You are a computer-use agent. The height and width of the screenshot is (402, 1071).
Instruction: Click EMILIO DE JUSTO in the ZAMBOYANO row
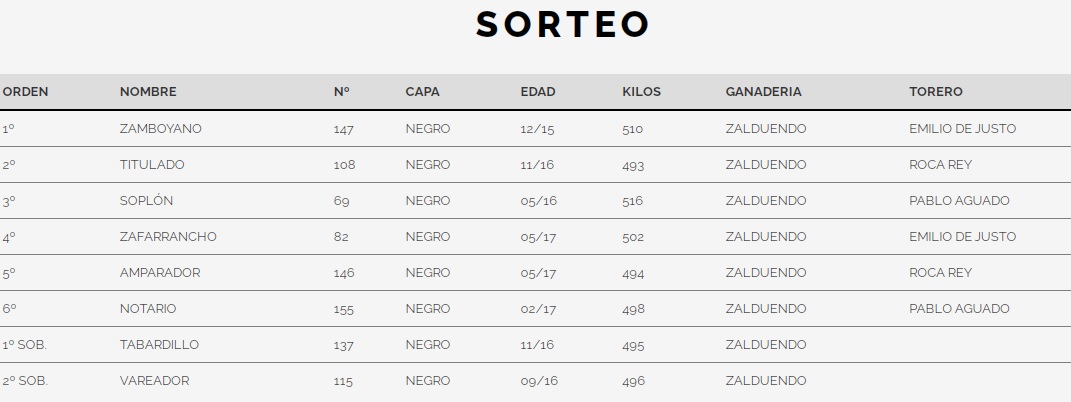962,129
